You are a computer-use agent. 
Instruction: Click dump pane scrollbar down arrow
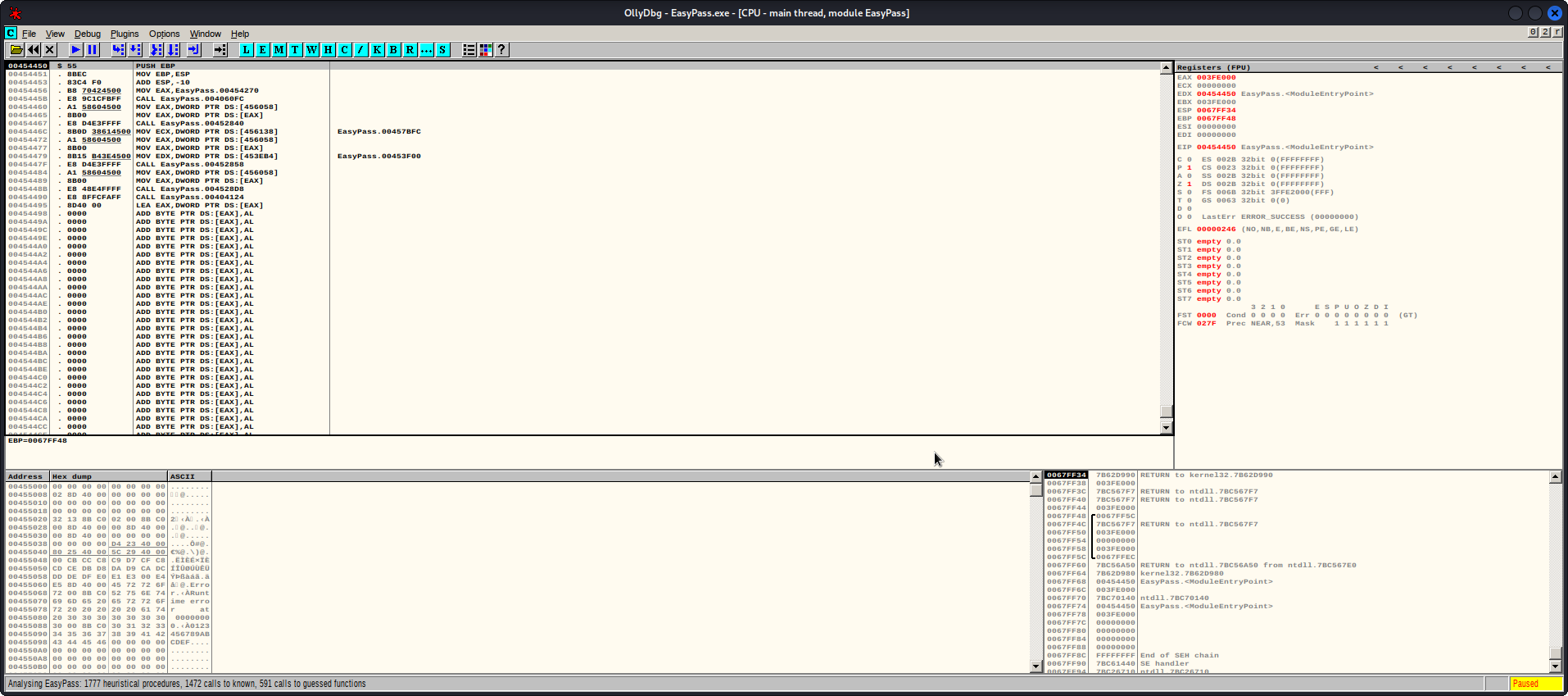(x=1036, y=666)
